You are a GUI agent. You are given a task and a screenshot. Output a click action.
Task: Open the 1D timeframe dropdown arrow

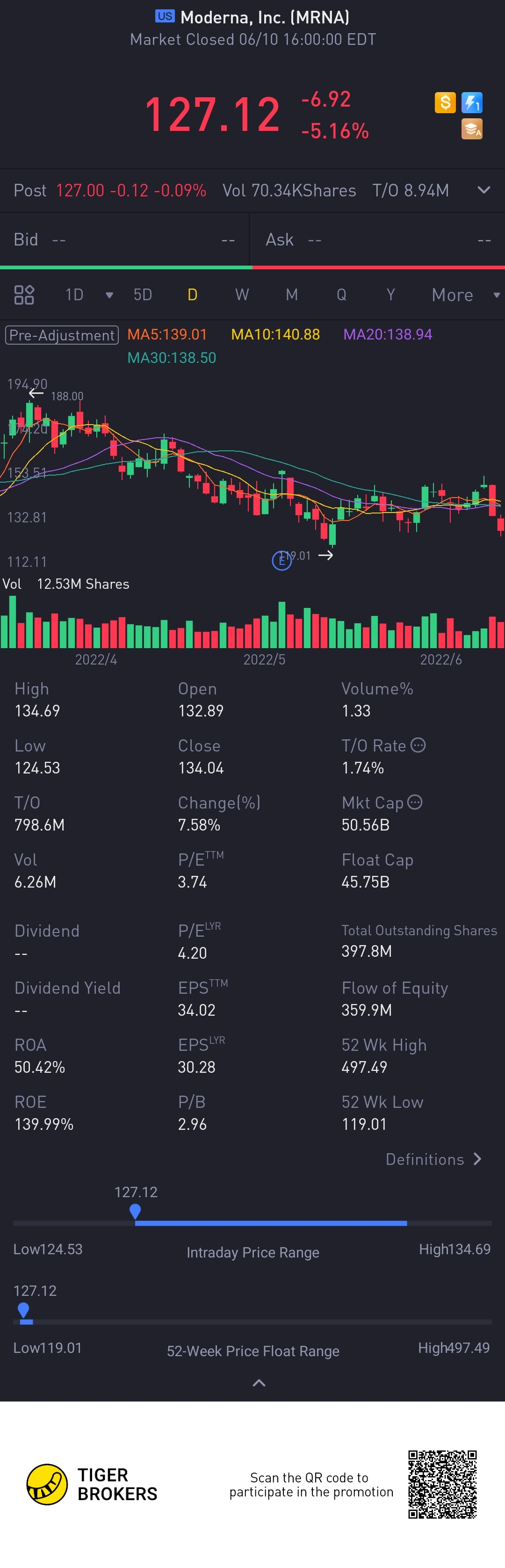(109, 295)
